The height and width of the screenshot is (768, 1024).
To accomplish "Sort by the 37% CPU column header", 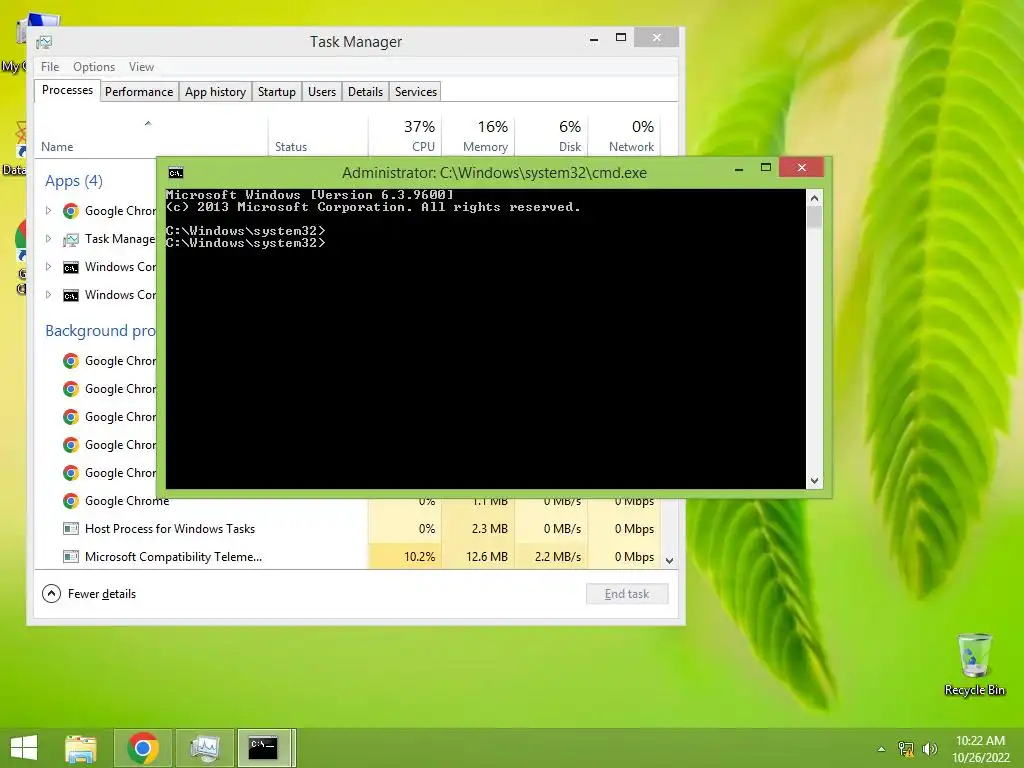I will point(405,136).
